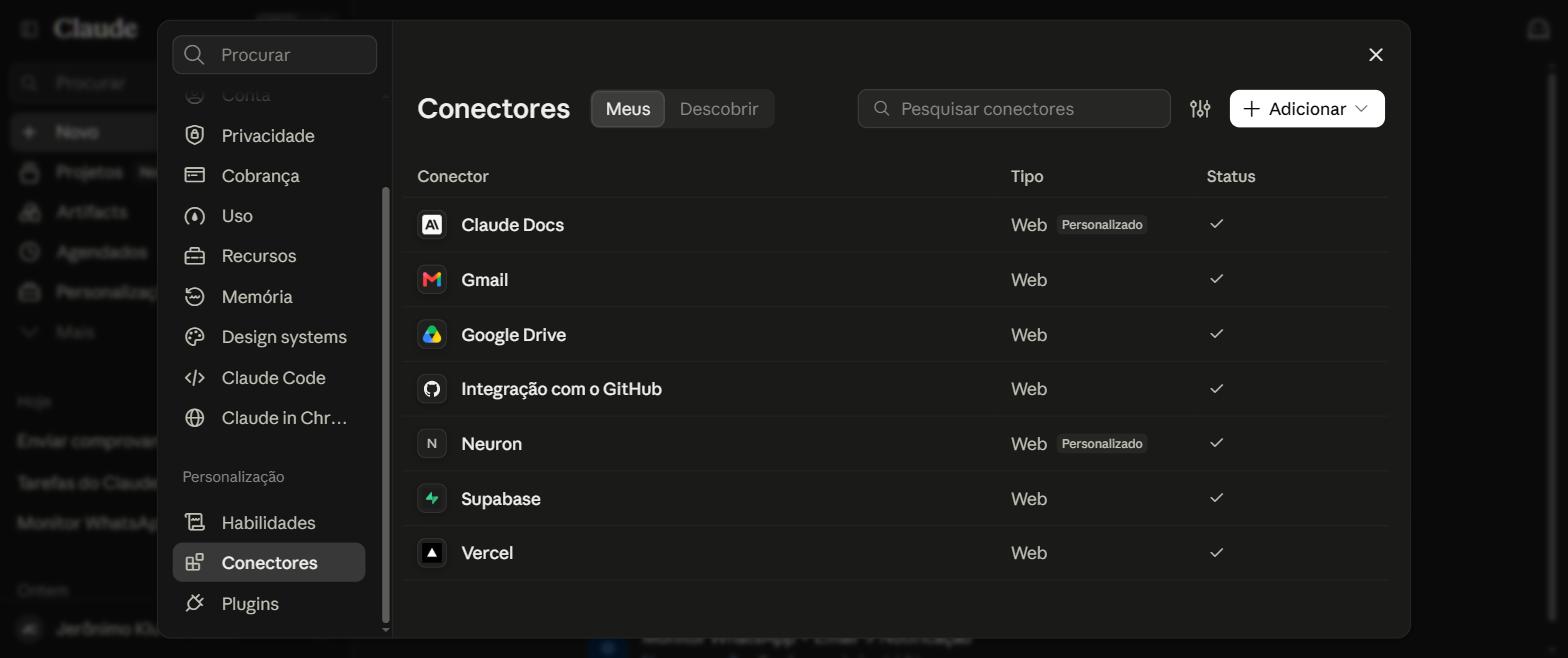Open Cobrança settings section
Image resolution: width=1568 pixels, height=658 pixels.
pyautogui.click(x=269, y=176)
